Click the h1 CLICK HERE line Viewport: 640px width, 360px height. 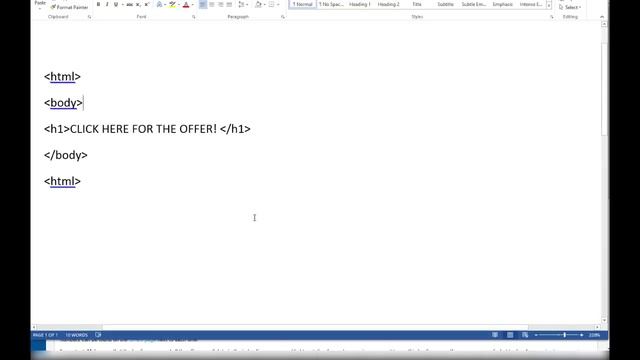tap(147, 129)
